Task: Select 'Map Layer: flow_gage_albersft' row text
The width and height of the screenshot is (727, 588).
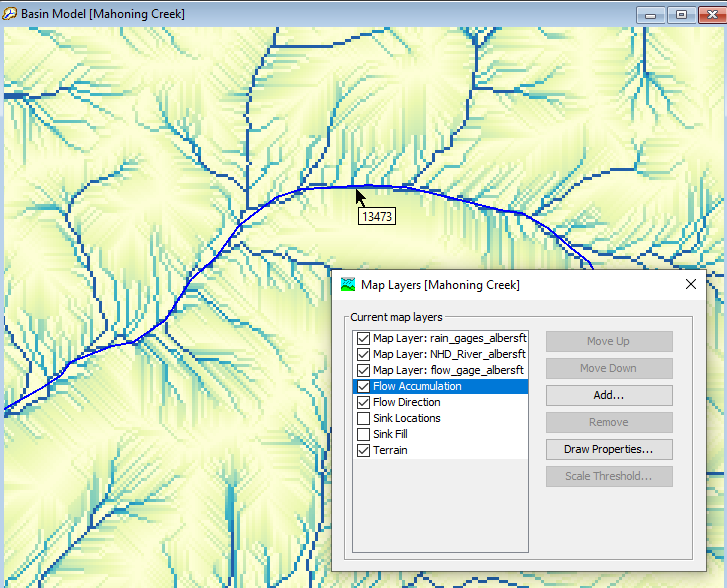Action: [x=448, y=371]
